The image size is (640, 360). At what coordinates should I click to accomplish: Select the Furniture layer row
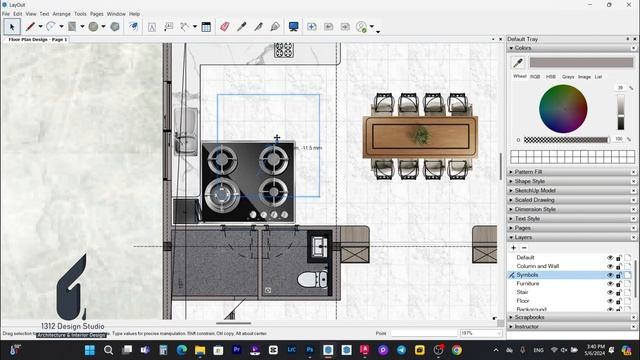(x=570, y=284)
